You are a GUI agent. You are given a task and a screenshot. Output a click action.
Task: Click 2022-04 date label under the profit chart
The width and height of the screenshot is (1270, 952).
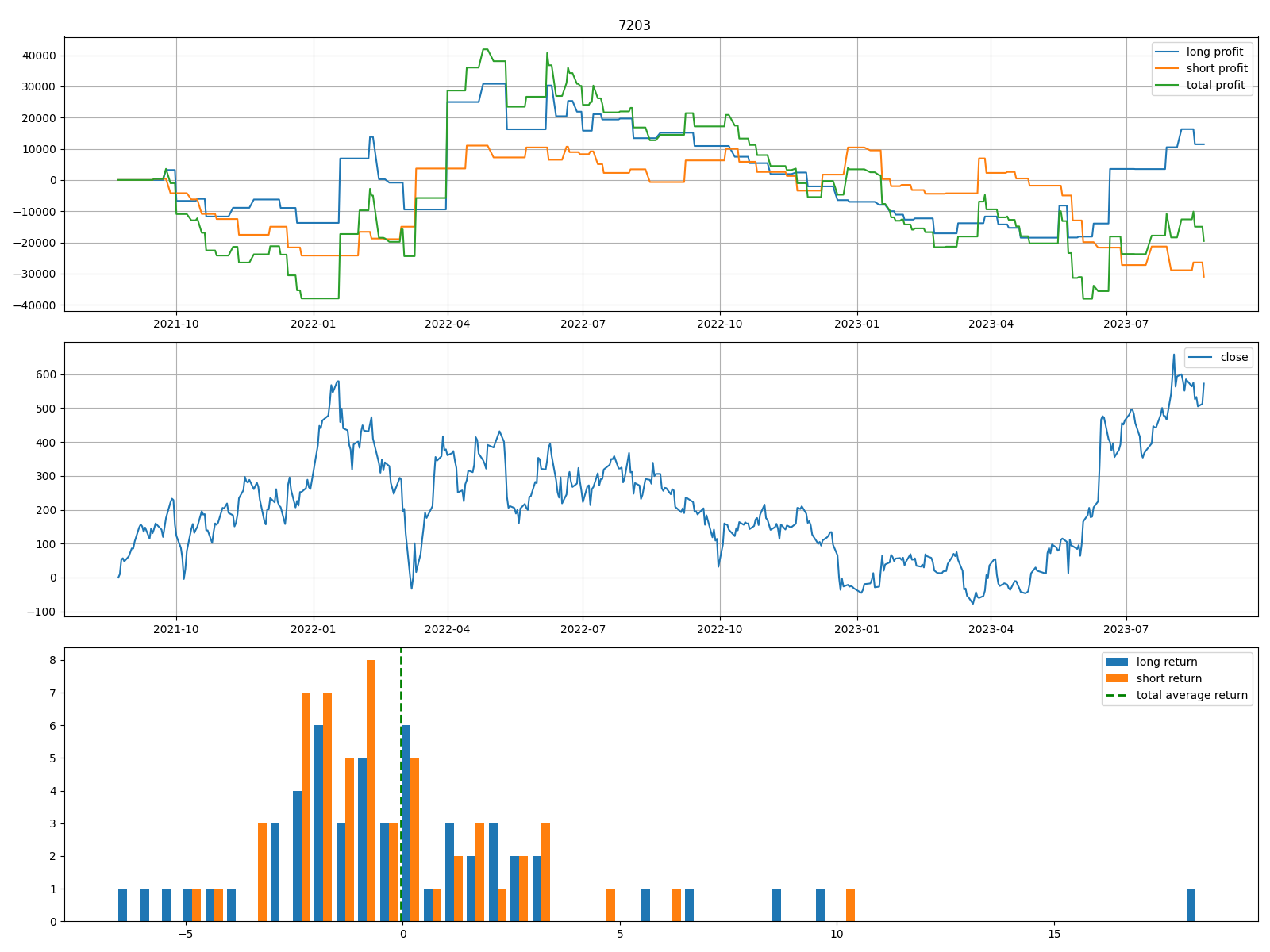[448, 324]
